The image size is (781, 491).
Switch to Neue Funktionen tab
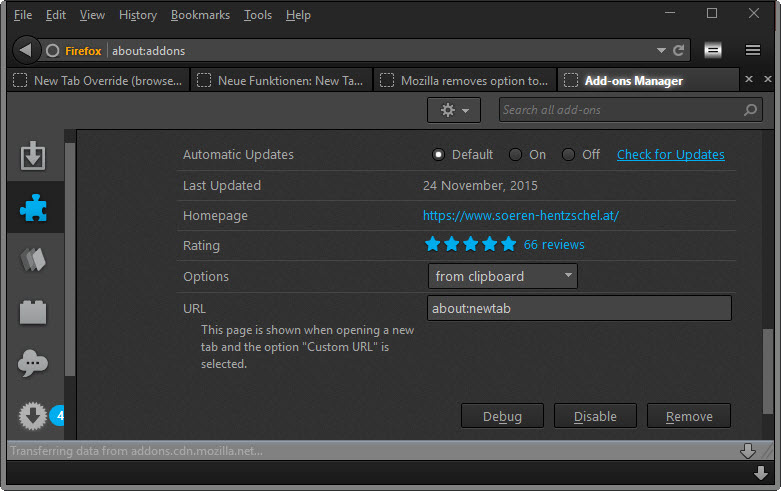(281, 80)
